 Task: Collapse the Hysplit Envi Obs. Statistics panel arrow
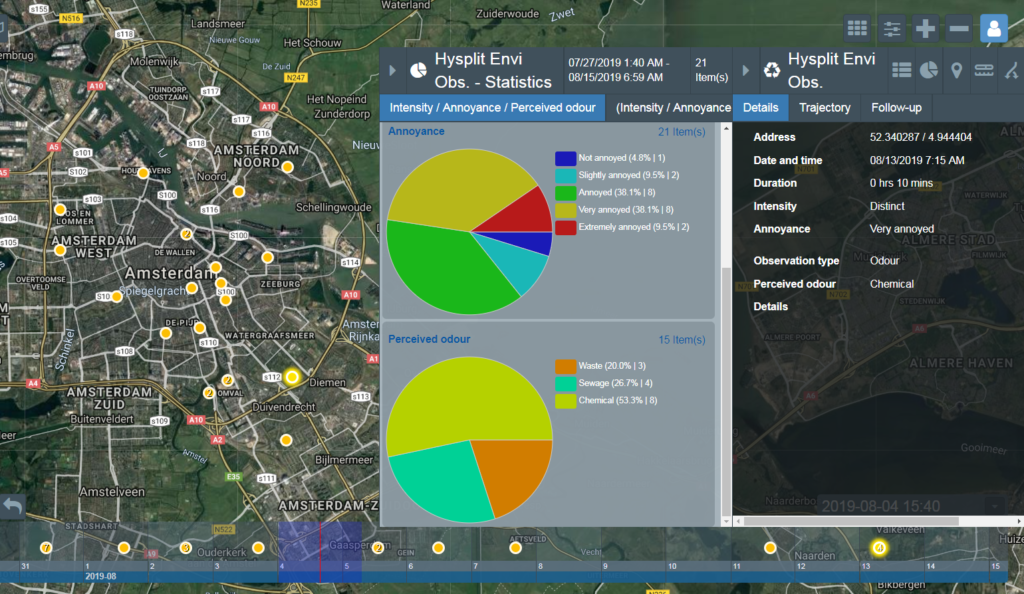click(x=392, y=70)
